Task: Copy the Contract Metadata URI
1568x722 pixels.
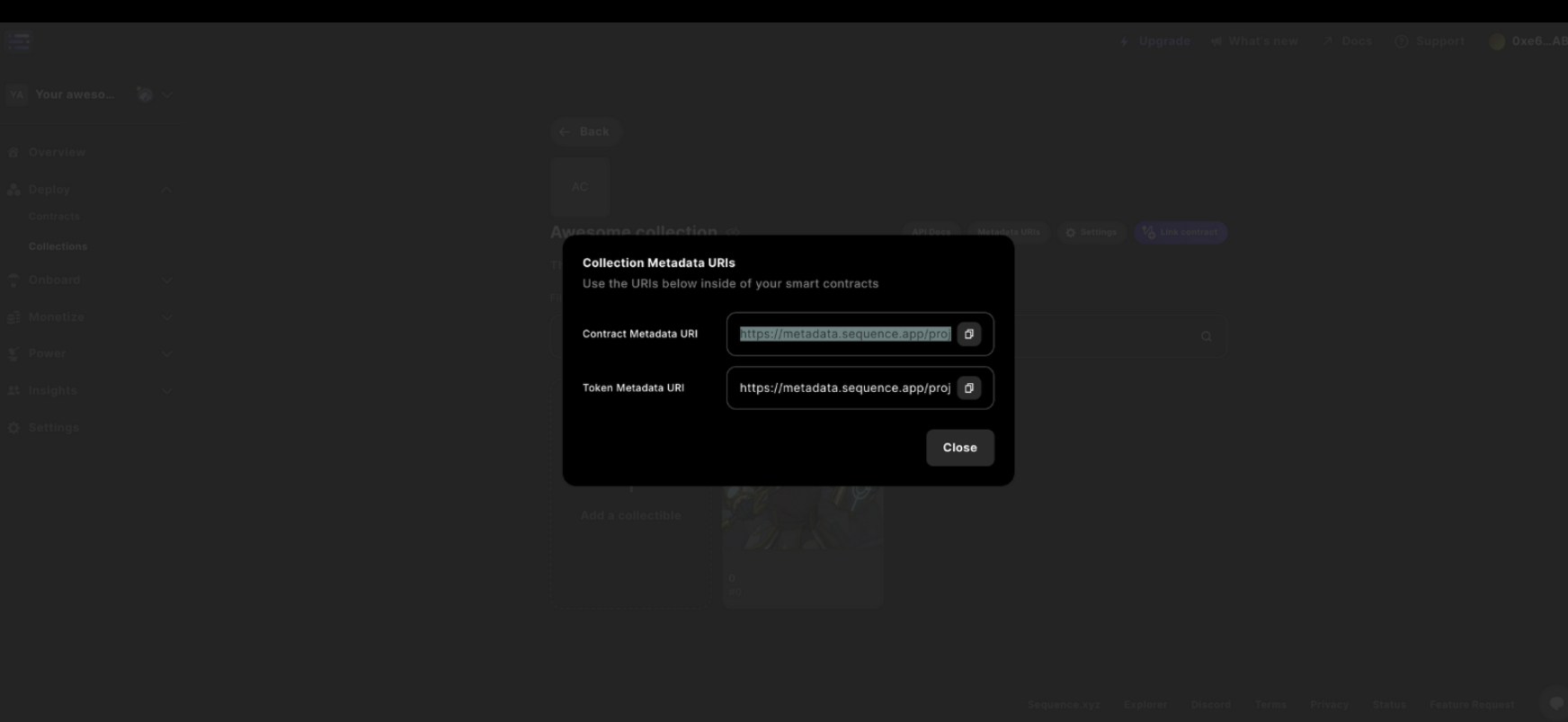Action: point(968,334)
